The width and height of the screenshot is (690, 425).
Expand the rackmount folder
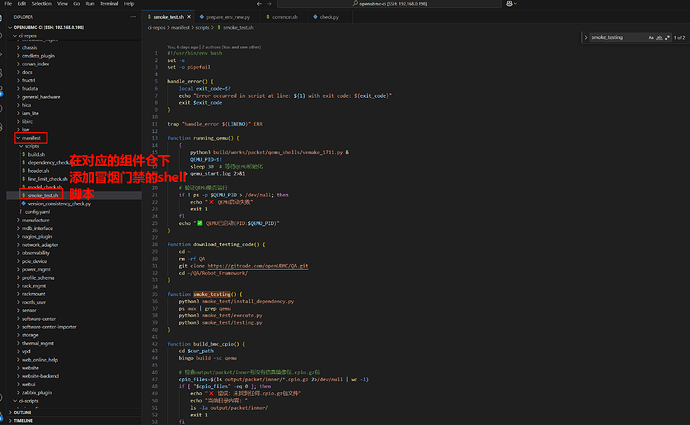click(34, 294)
